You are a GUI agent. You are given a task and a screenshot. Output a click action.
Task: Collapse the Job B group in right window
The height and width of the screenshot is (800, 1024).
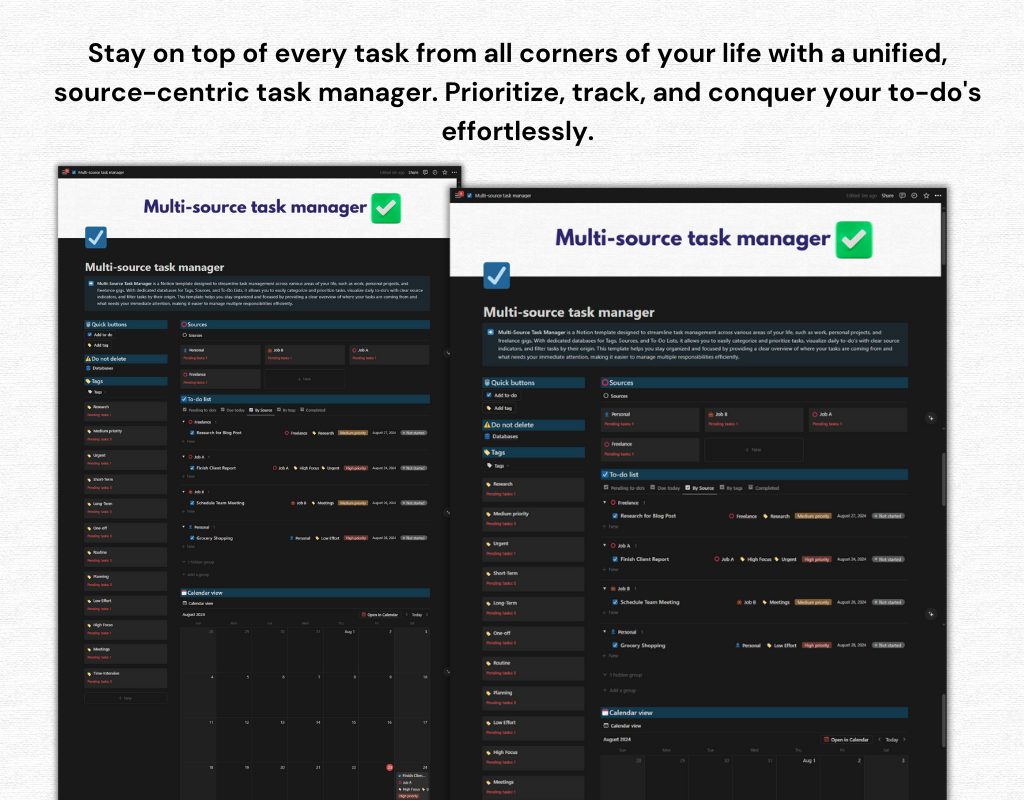click(605, 588)
